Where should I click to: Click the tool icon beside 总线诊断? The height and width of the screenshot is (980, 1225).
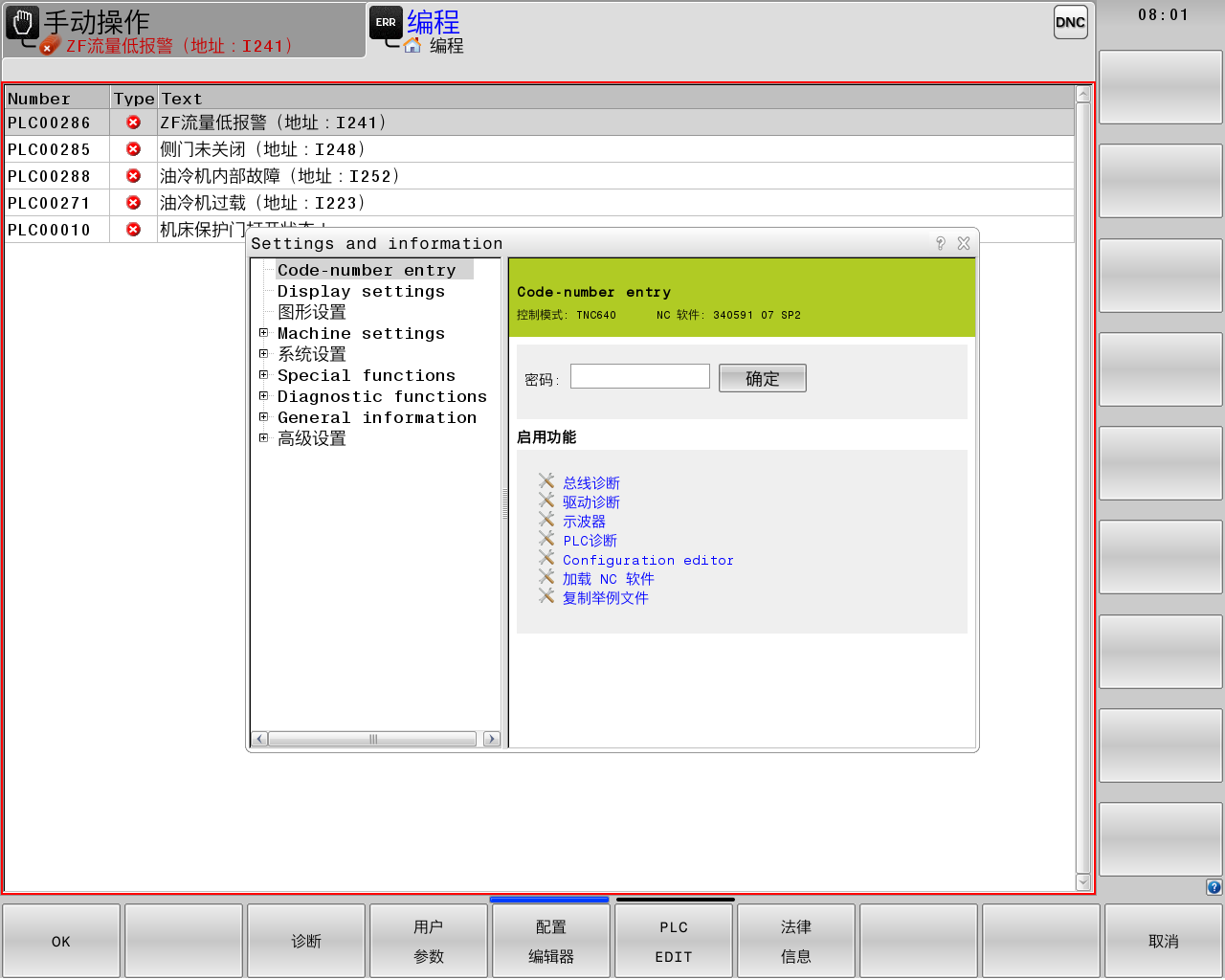tap(546, 481)
